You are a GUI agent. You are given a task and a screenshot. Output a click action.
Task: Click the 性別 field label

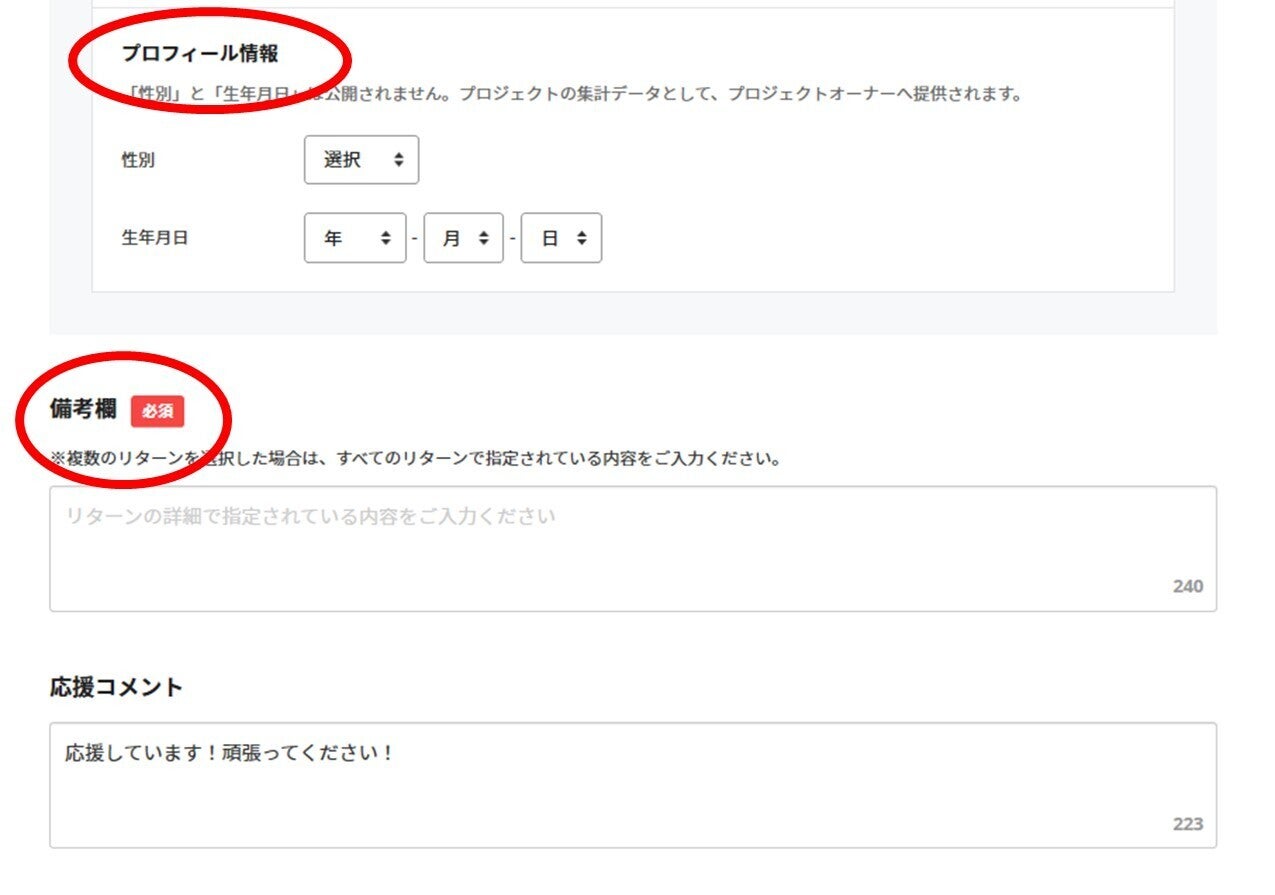[x=138, y=160]
